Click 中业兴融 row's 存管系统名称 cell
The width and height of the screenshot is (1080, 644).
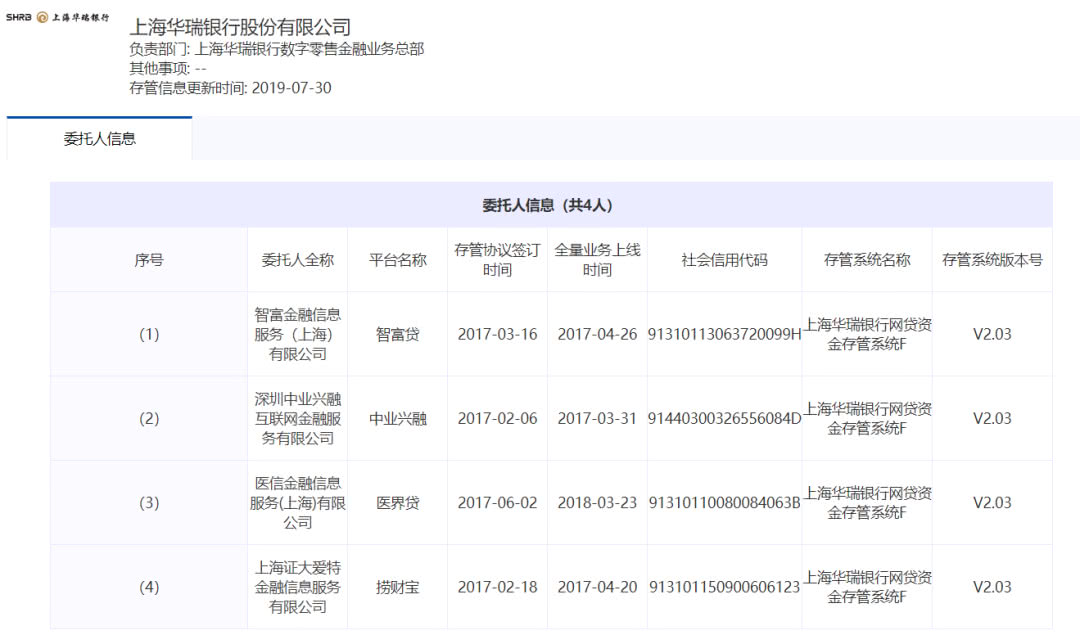[867, 418]
